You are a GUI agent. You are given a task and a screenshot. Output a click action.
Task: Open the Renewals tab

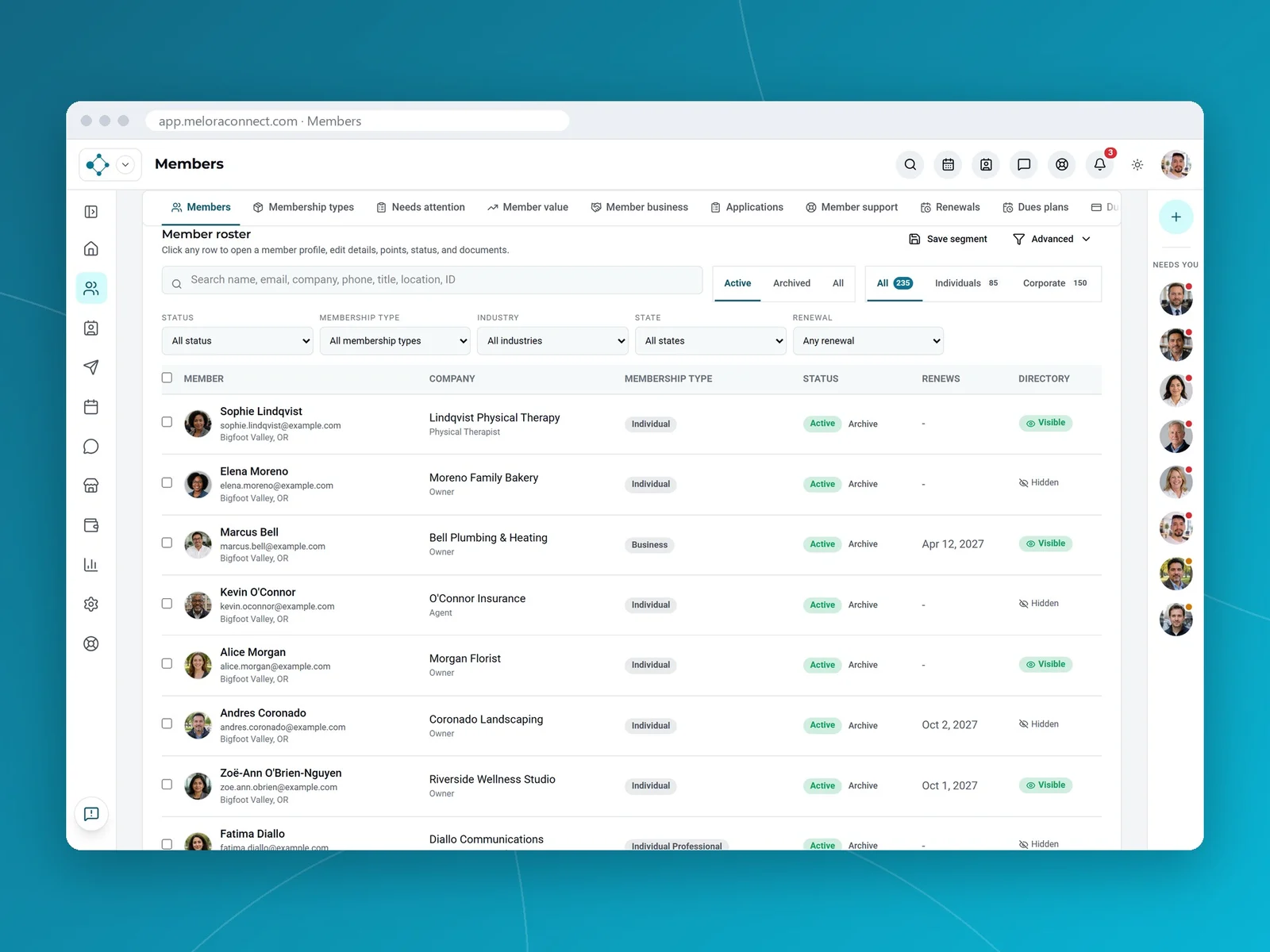(x=950, y=207)
